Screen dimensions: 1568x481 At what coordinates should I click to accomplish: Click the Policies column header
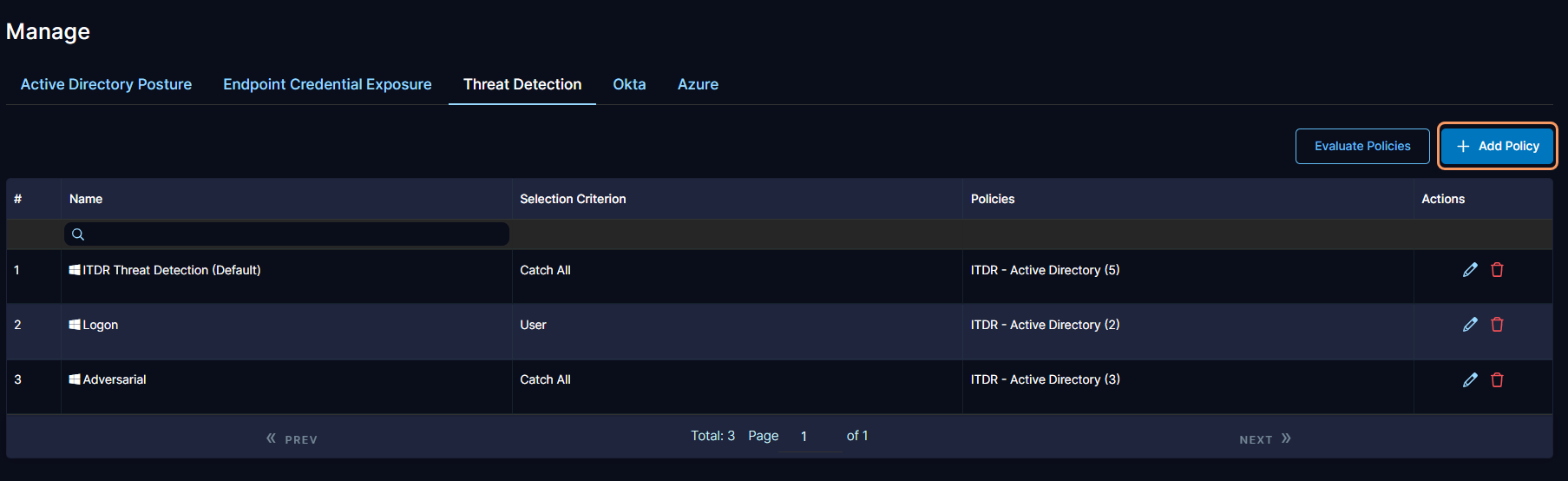(993, 199)
